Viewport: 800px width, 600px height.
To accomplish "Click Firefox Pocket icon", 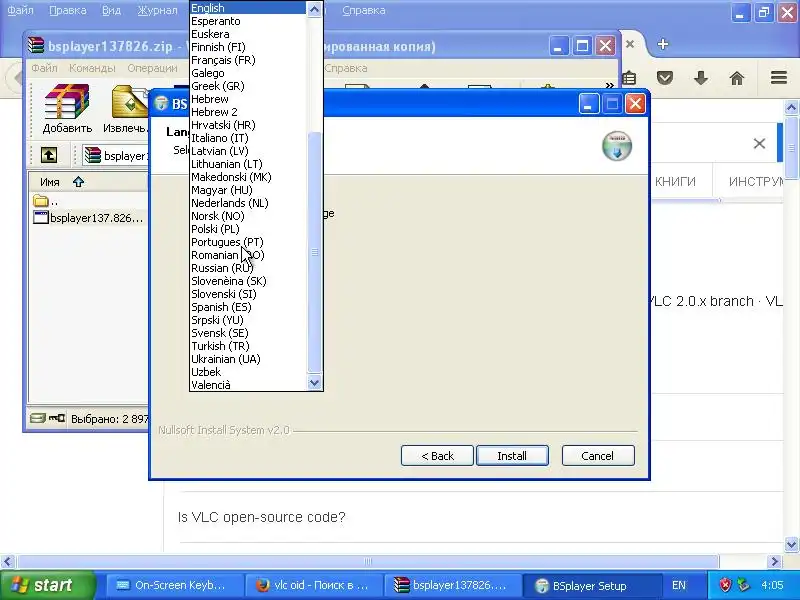I will point(665,78).
